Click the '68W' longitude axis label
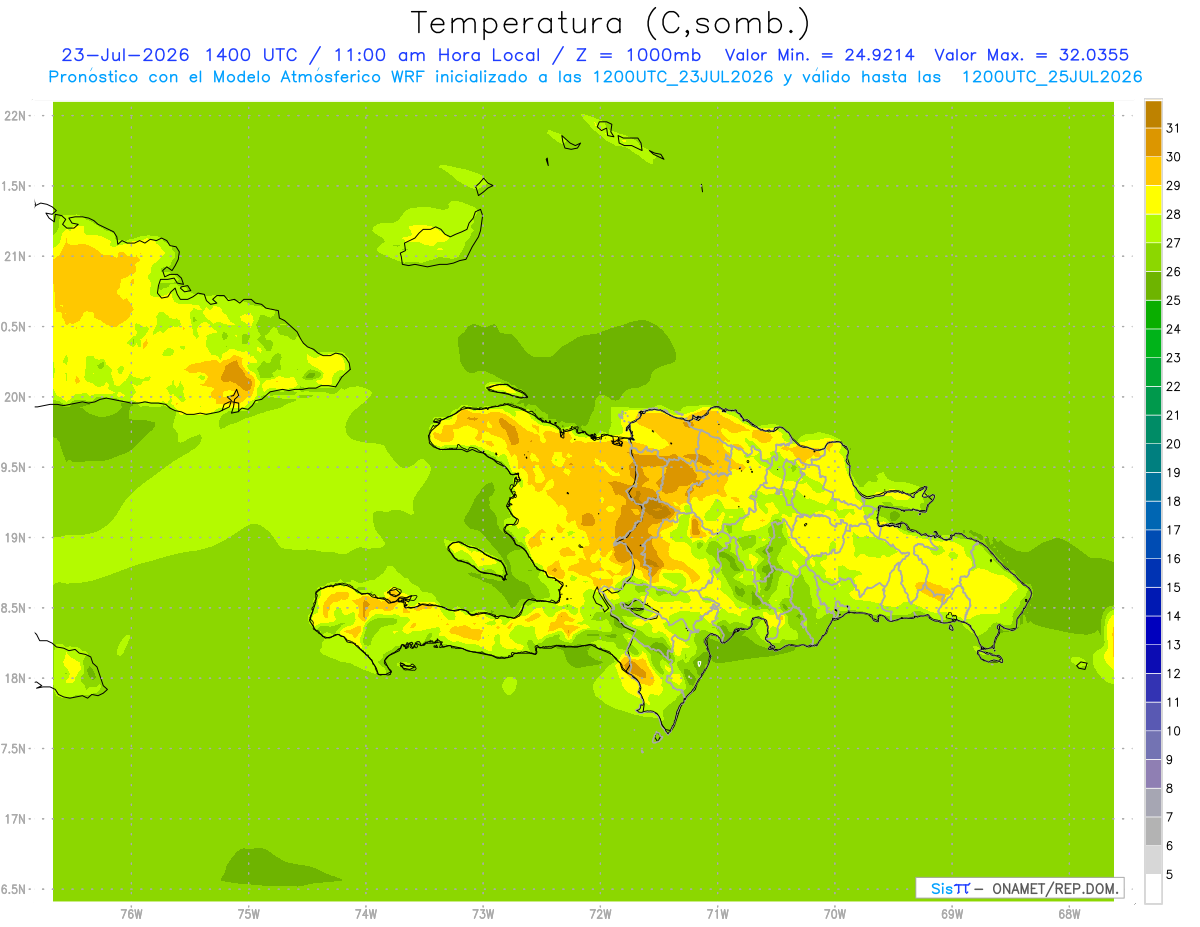The image size is (1200, 927). click(x=1069, y=914)
